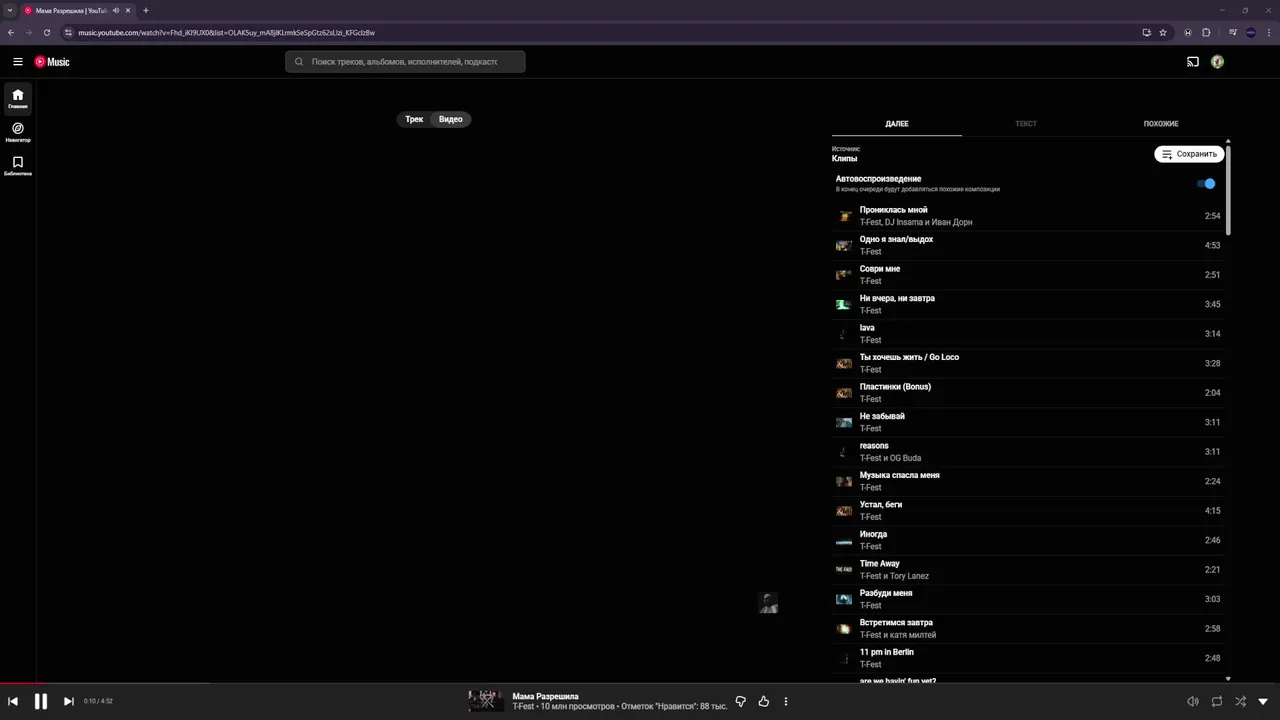This screenshot has height=720, width=1280.
Task: Play Иногда from the queue
Action: pyautogui.click(x=1028, y=540)
